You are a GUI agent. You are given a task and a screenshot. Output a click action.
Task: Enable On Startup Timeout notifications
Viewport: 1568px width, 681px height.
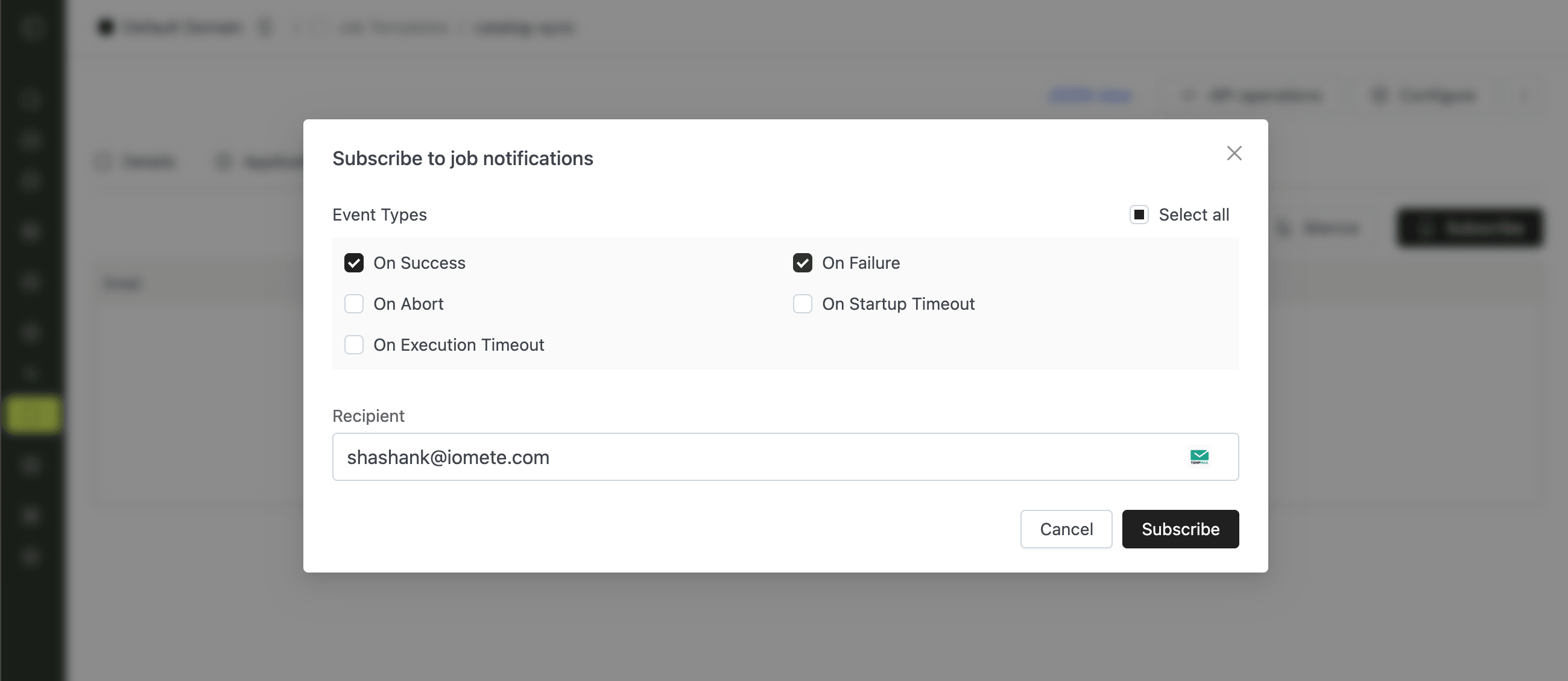click(x=802, y=304)
